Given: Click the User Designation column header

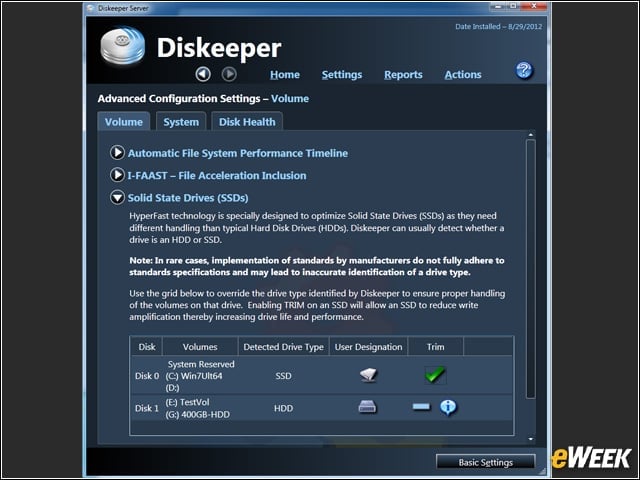Looking at the screenshot, I should point(368,347).
